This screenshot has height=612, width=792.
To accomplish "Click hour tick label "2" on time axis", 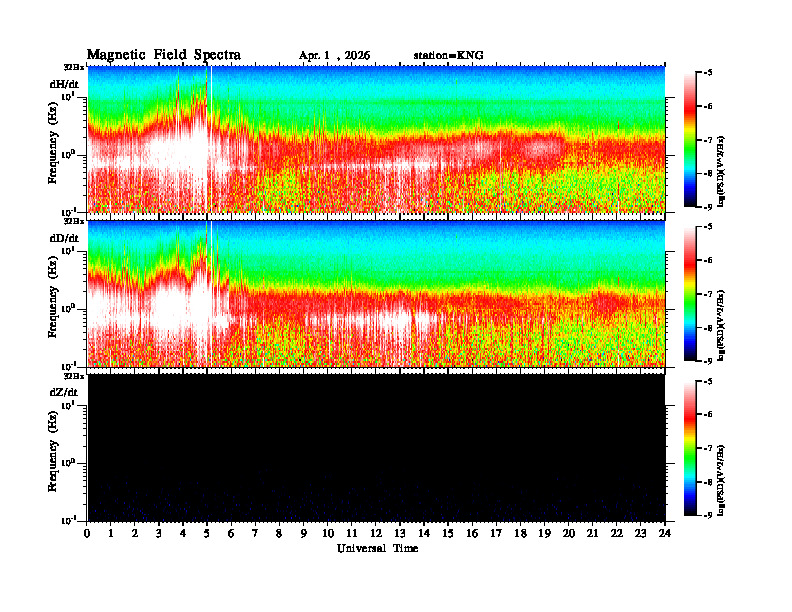I will pos(135,533).
